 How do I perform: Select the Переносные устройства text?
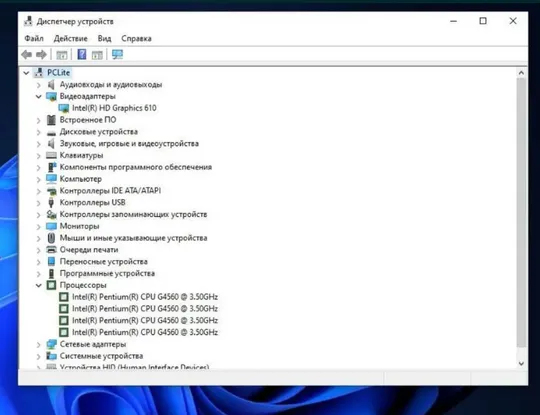click(x=104, y=262)
